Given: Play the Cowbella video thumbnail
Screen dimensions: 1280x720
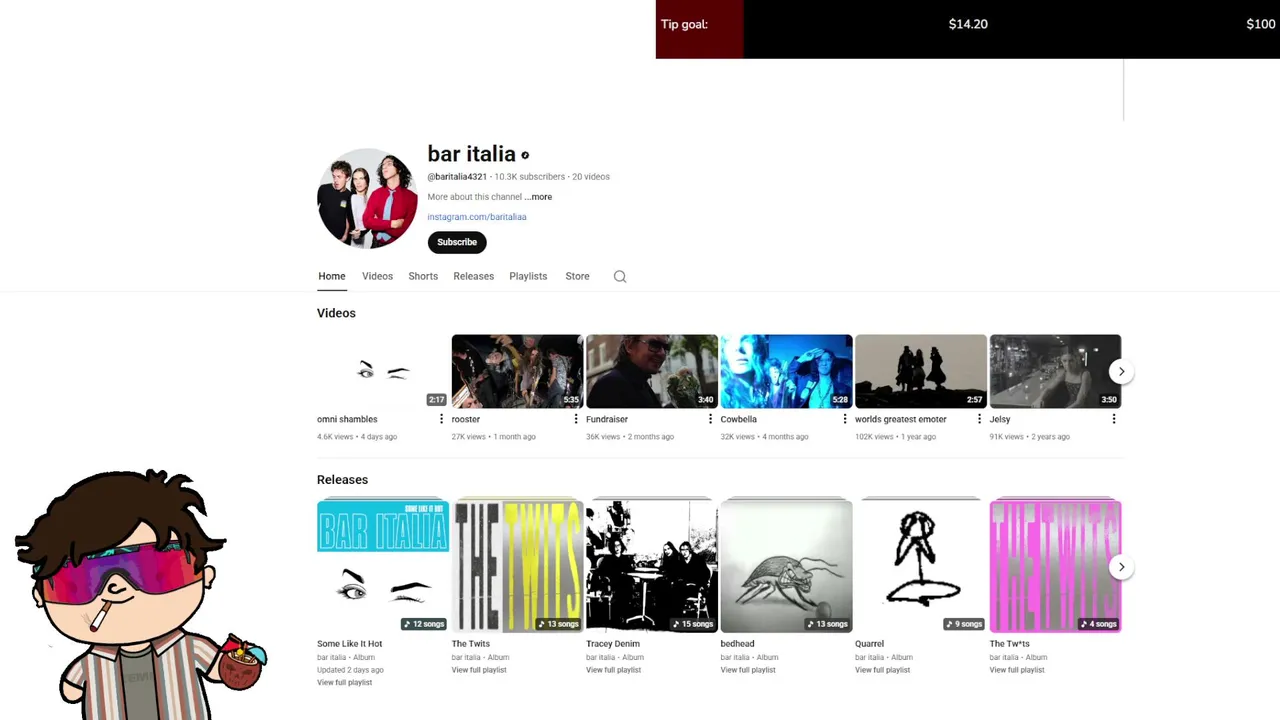Looking at the screenshot, I should (786, 371).
